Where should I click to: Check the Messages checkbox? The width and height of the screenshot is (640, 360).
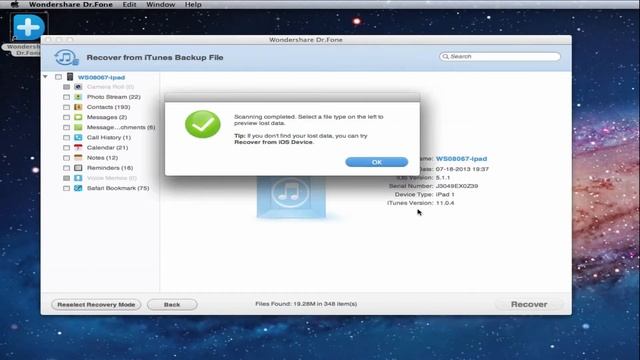67,118
